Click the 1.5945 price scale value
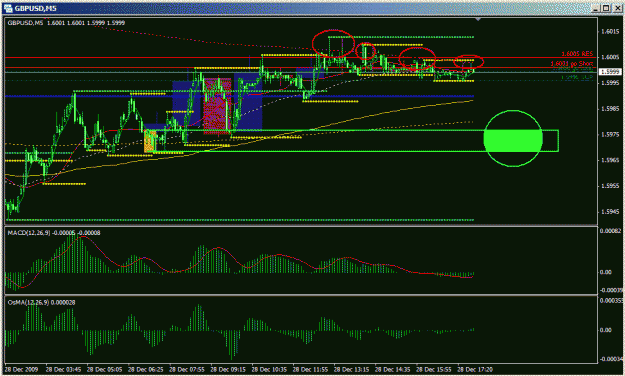The image size is (625, 376). pyautogui.click(x=610, y=211)
